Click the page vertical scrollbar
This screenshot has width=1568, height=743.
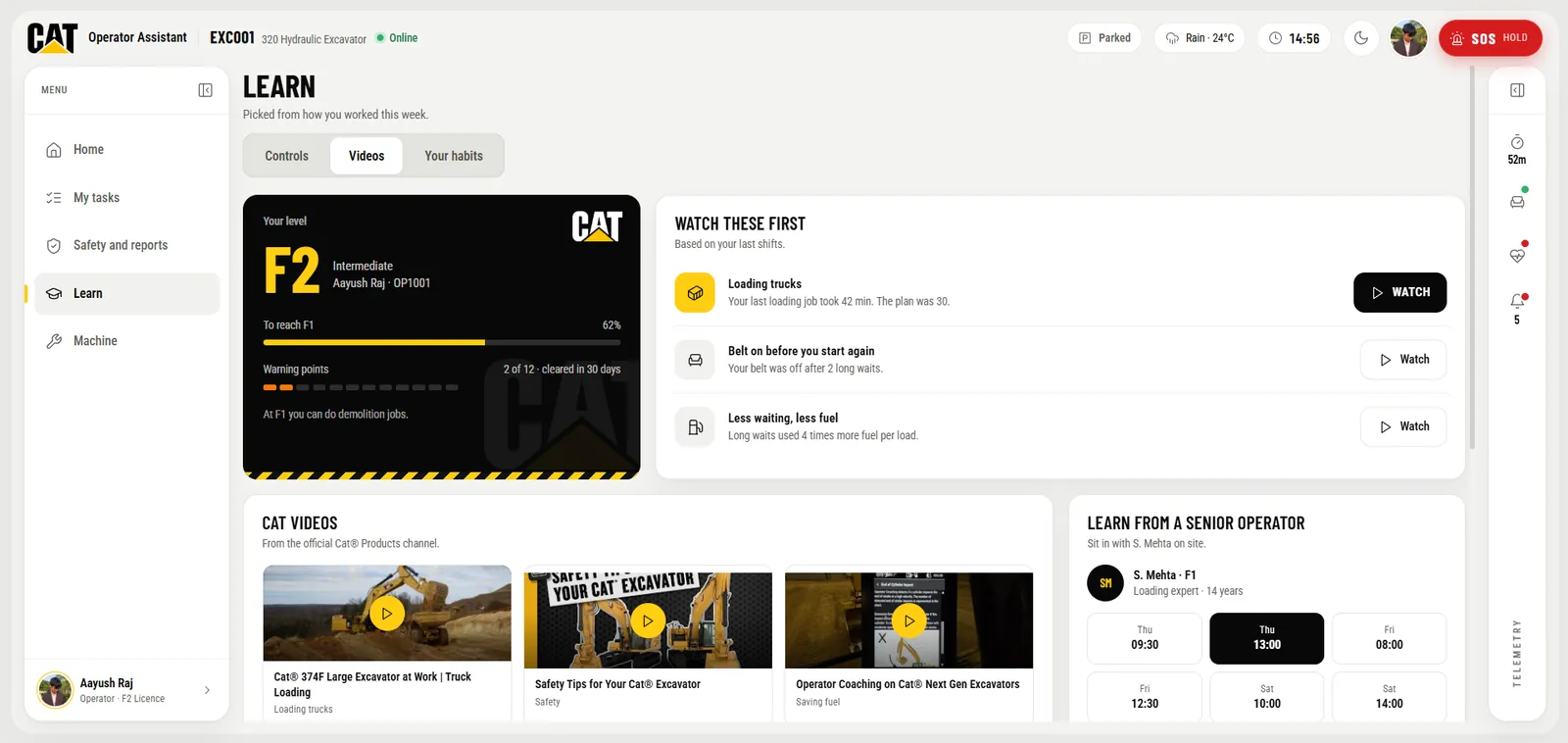(x=1472, y=258)
